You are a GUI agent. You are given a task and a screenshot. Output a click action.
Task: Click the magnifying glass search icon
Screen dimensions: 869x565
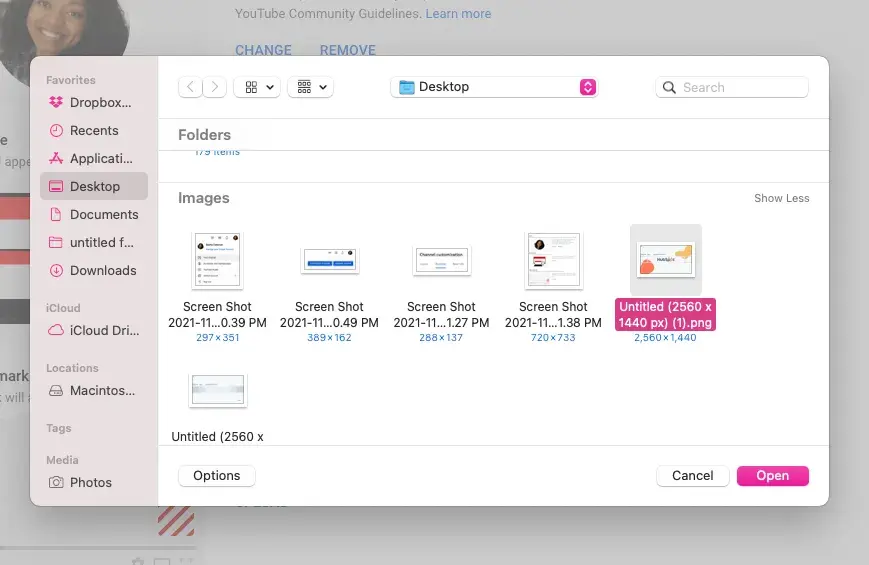(669, 88)
